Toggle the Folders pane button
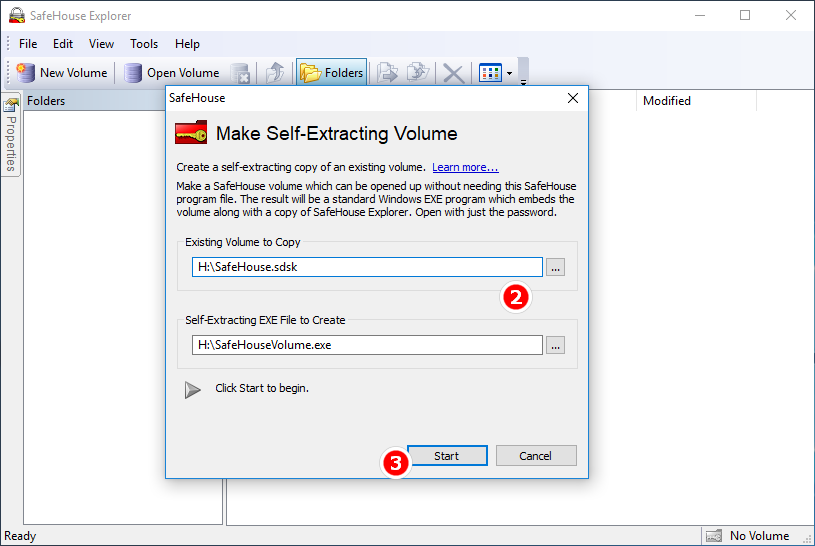The width and height of the screenshot is (815, 546). [331, 73]
